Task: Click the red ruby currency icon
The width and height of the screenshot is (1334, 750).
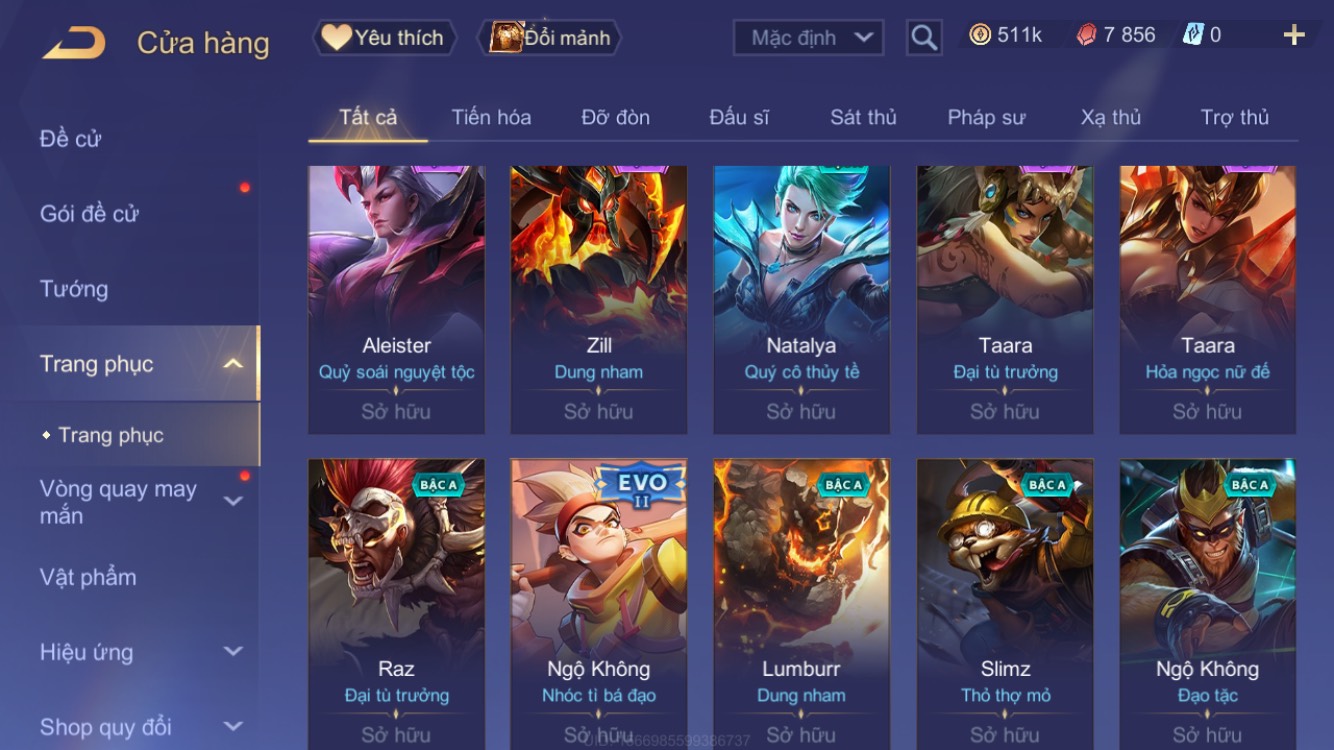Action: 1086,35
